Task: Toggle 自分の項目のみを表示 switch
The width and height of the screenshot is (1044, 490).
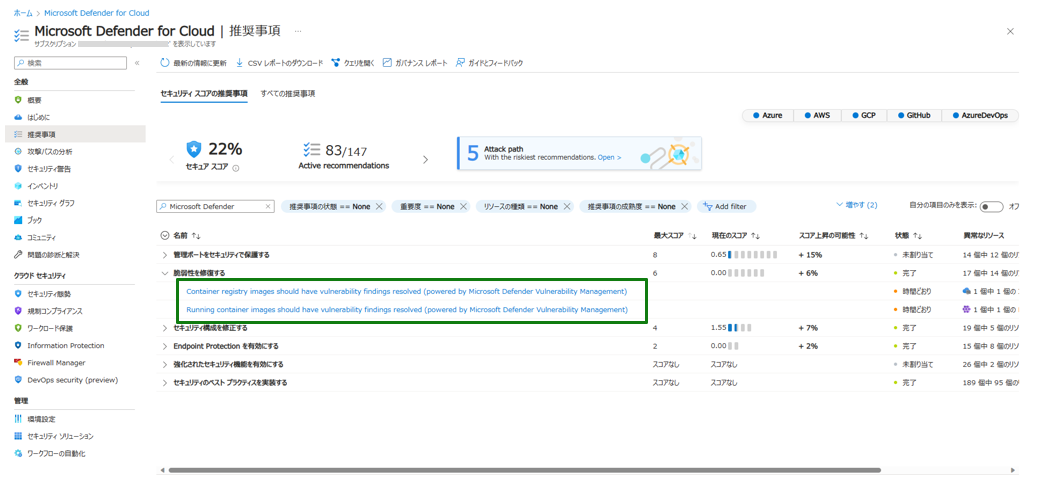Action: [x=991, y=206]
